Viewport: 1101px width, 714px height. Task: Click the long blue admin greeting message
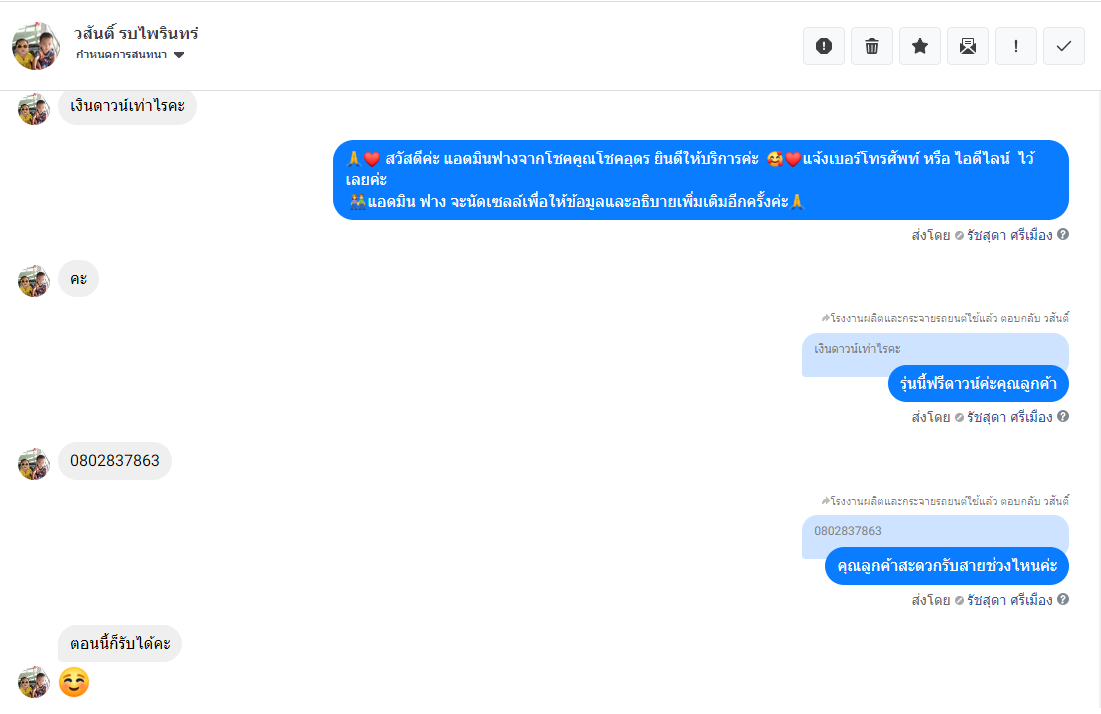pyautogui.click(x=701, y=180)
